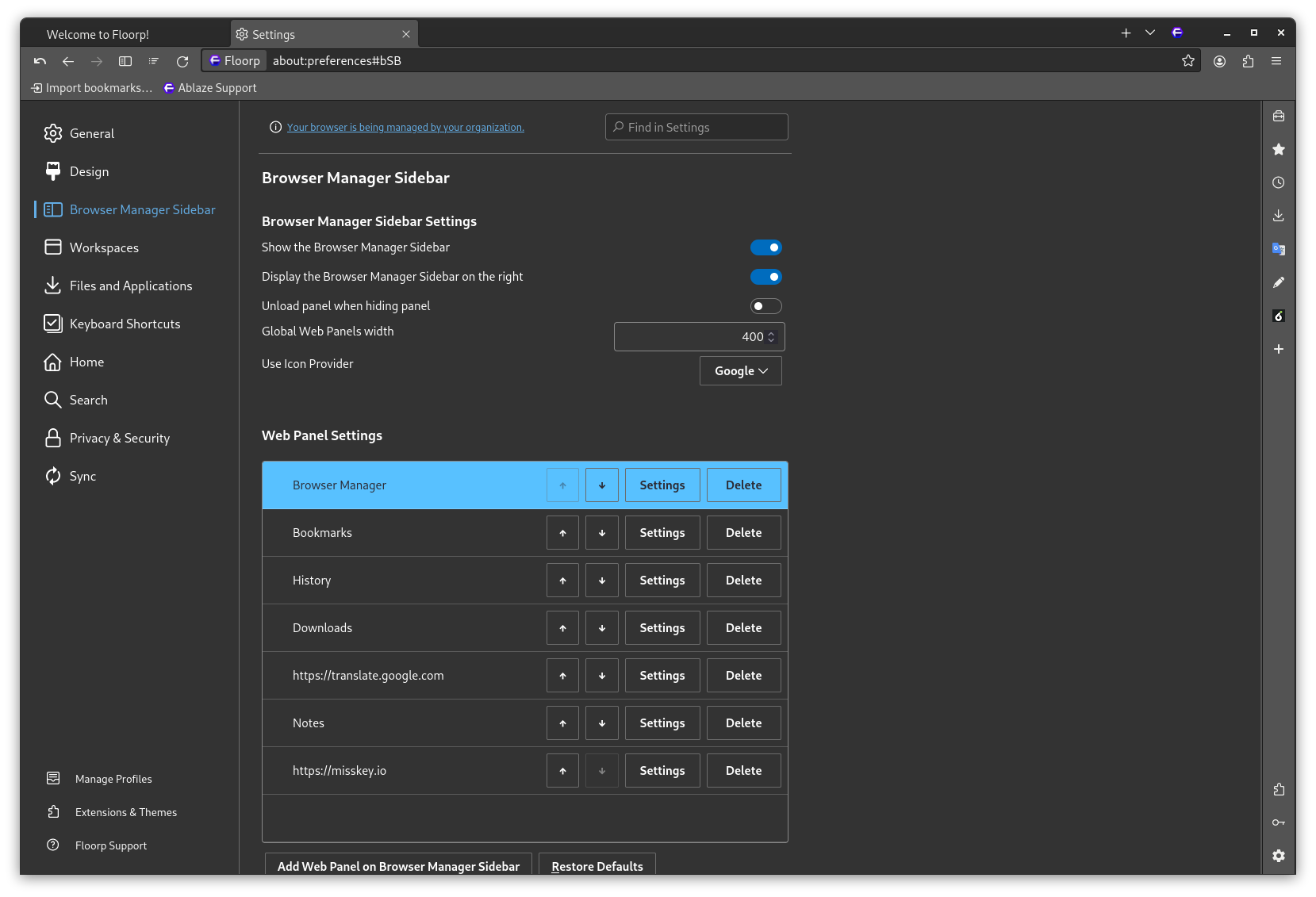Delete the https://translate.google.com web panel
The image size is (1316, 897).
(x=742, y=675)
